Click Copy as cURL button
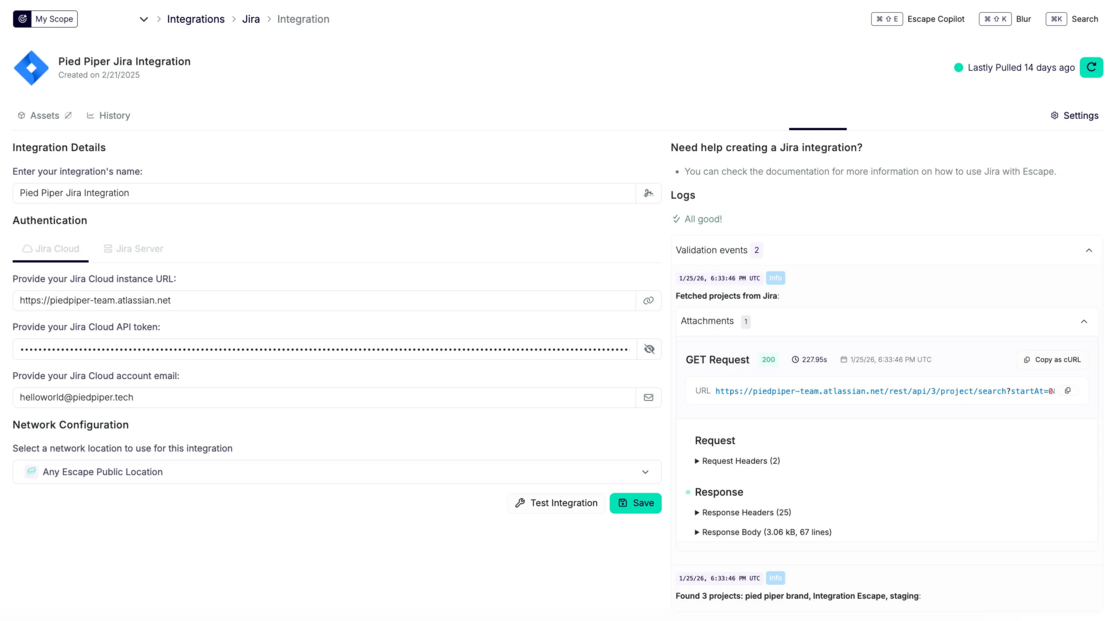The height and width of the screenshot is (621, 1120). tap(1052, 359)
